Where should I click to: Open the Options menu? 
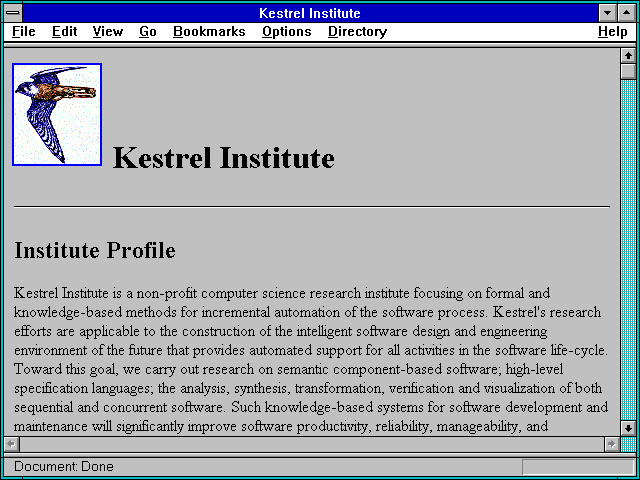(287, 31)
